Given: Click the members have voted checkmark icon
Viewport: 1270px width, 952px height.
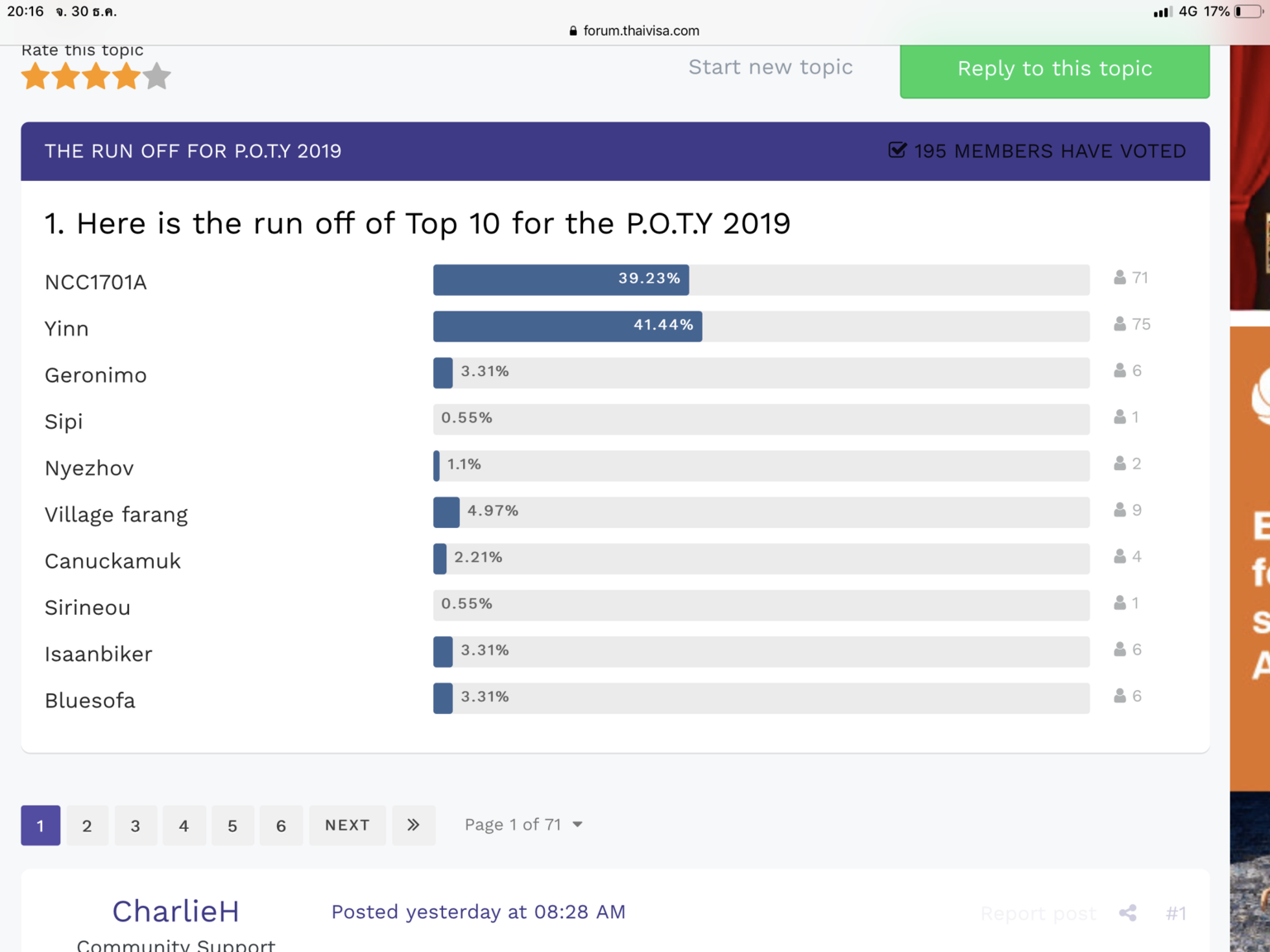Looking at the screenshot, I should coord(897,150).
